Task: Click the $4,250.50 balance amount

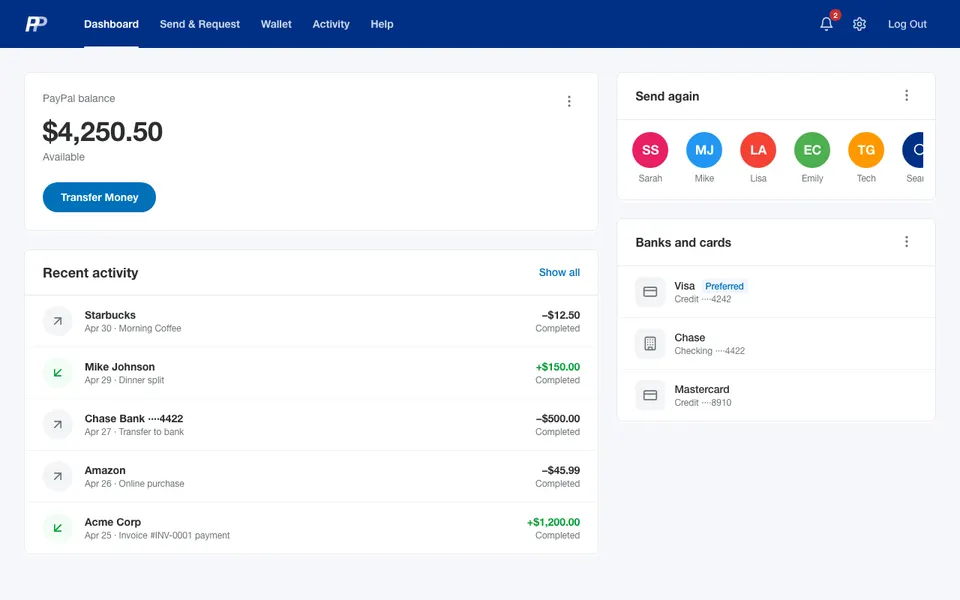Action: click(x=102, y=132)
